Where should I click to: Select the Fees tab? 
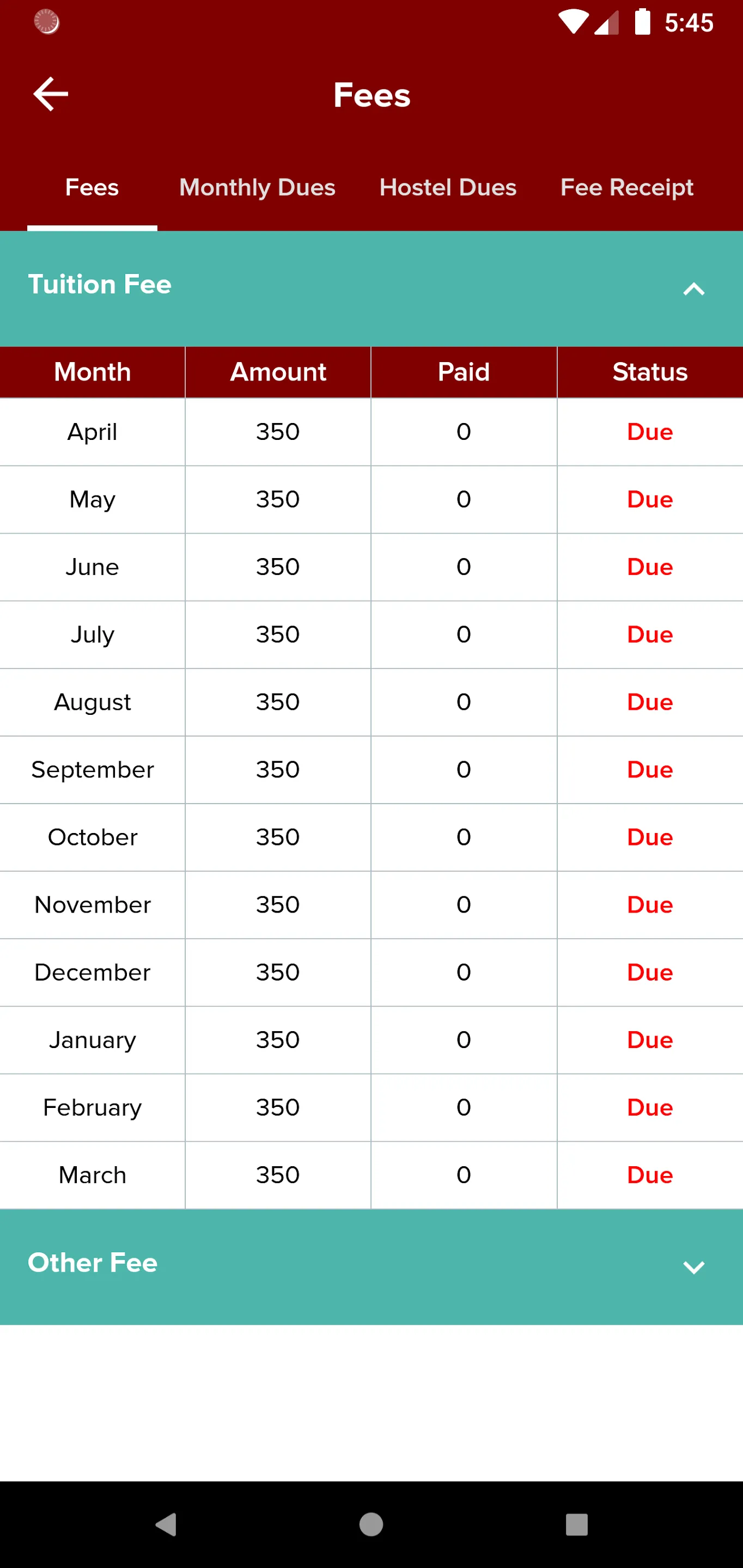click(92, 187)
